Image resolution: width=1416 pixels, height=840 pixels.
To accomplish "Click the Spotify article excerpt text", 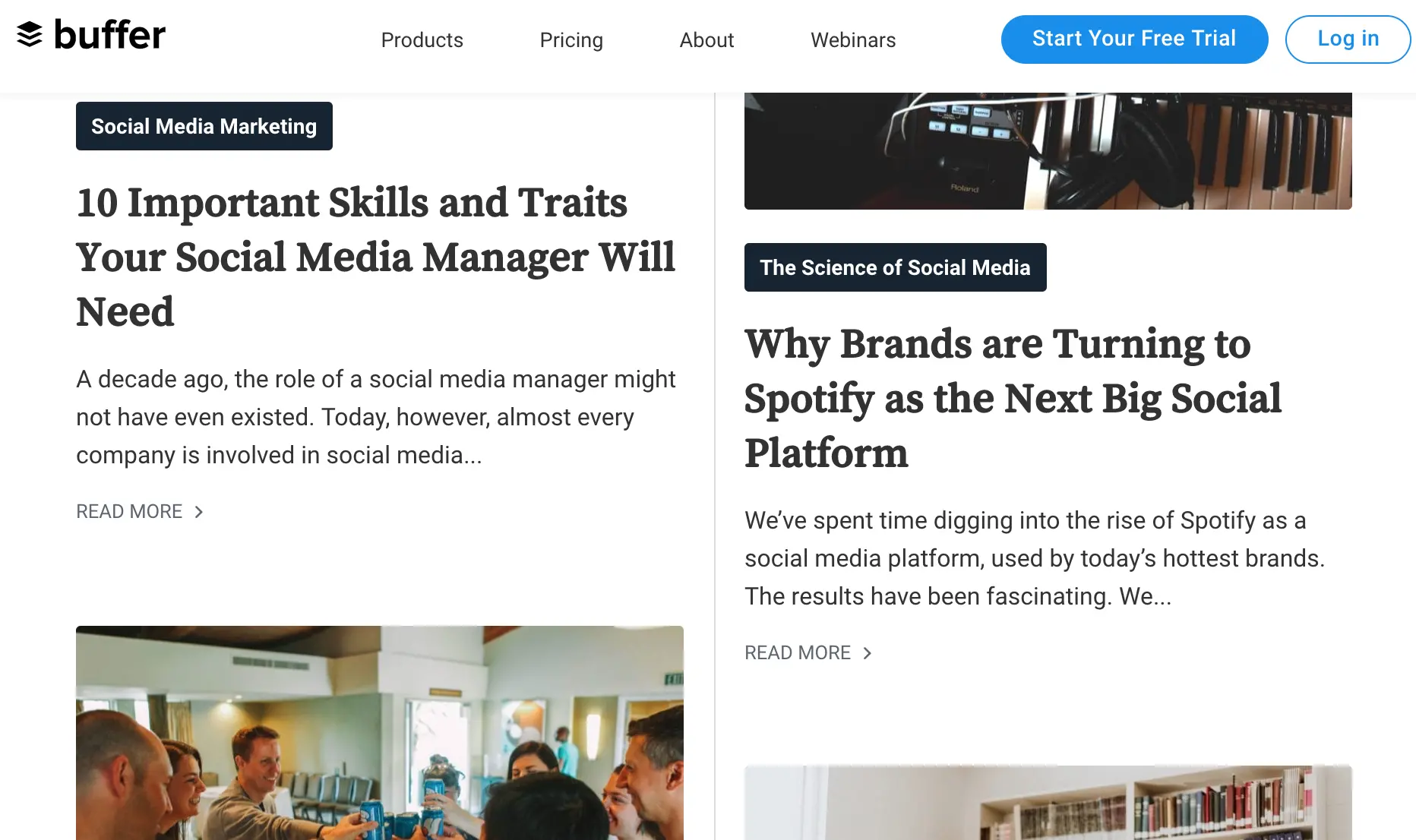I will (x=1035, y=558).
